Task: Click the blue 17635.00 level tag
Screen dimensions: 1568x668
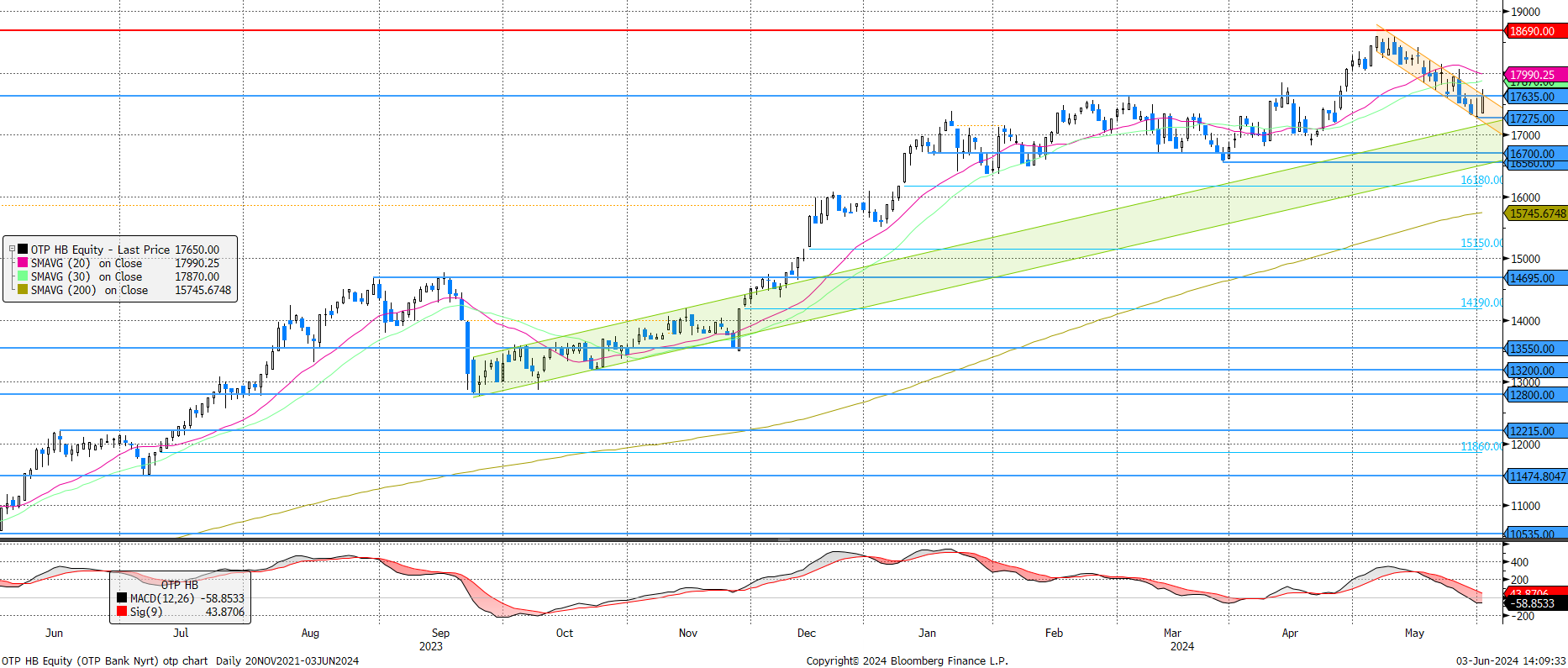Action: [x=1537, y=97]
